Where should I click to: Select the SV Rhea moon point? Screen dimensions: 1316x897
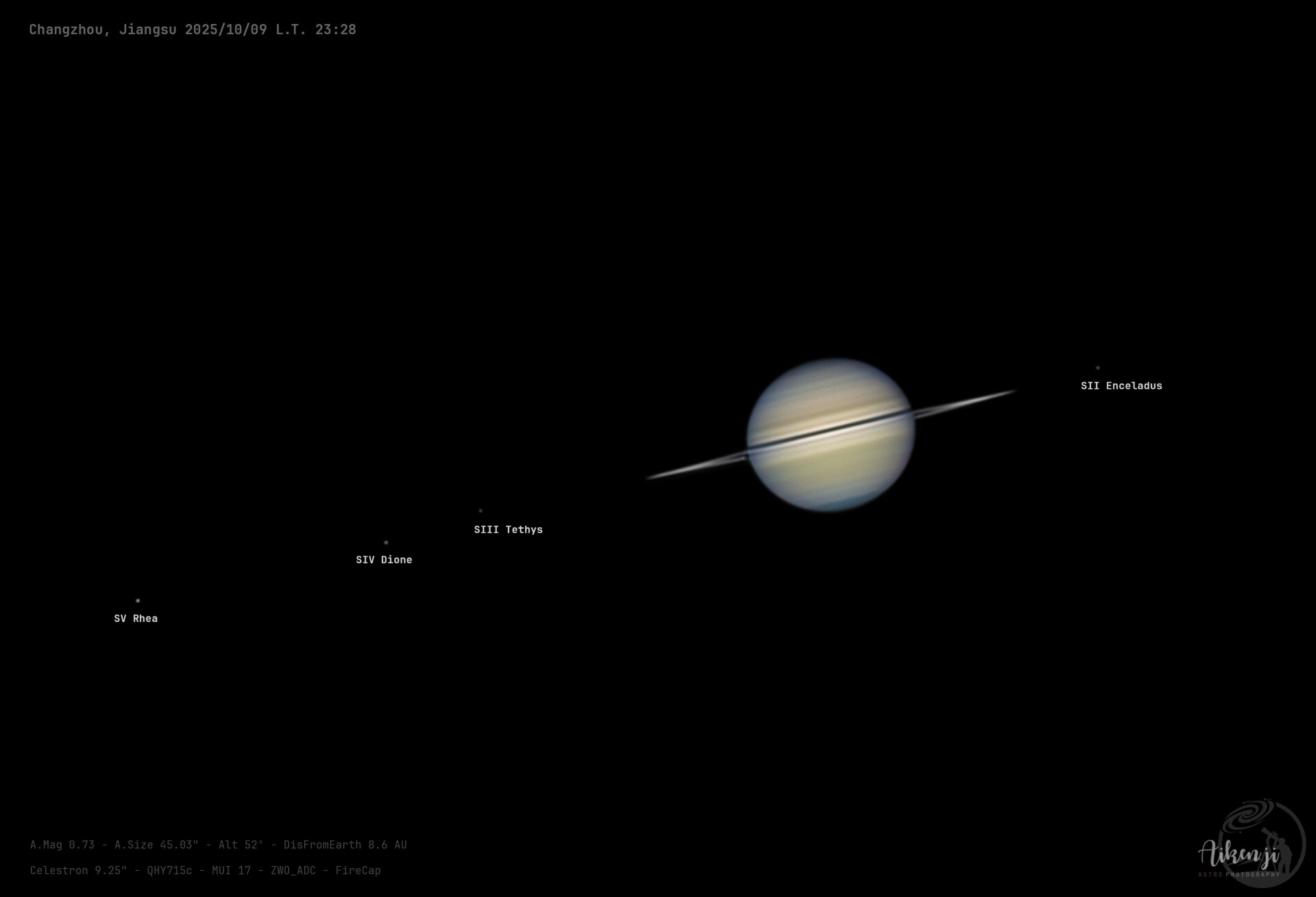(x=138, y=599)
